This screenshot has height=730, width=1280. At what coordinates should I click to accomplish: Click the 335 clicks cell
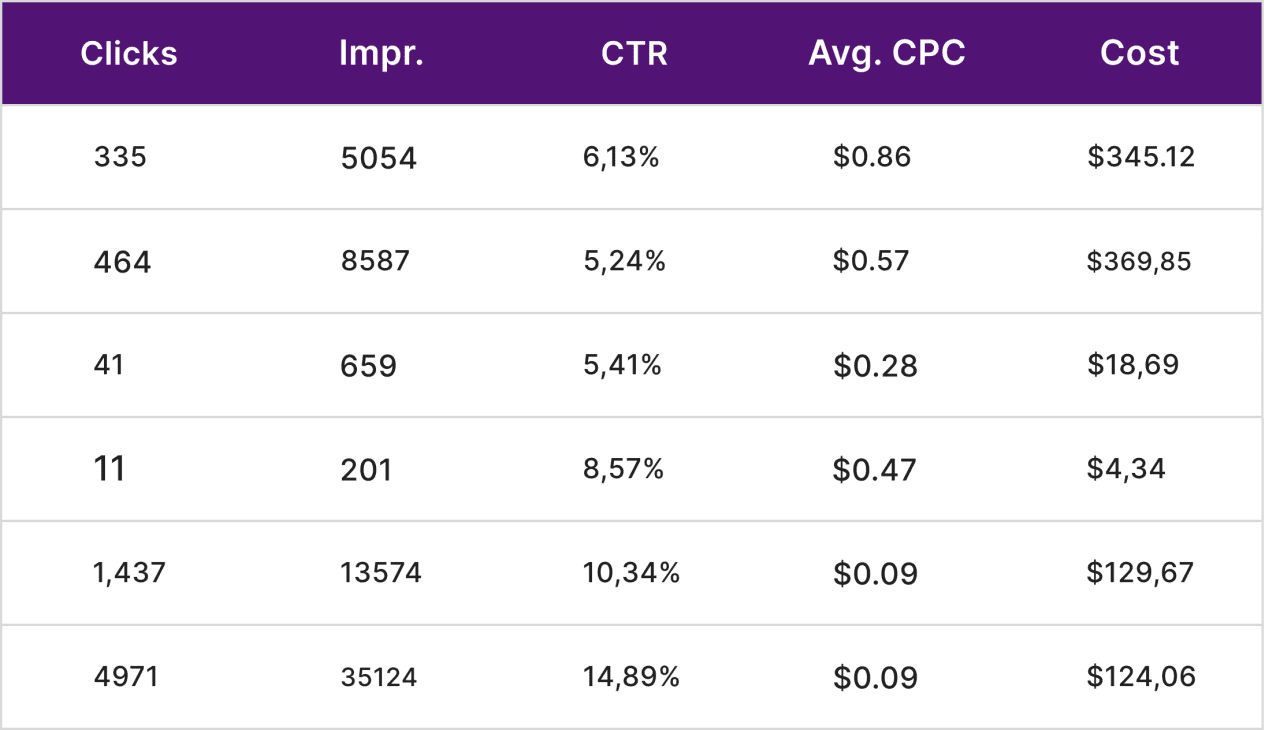[x=120, y=157]
